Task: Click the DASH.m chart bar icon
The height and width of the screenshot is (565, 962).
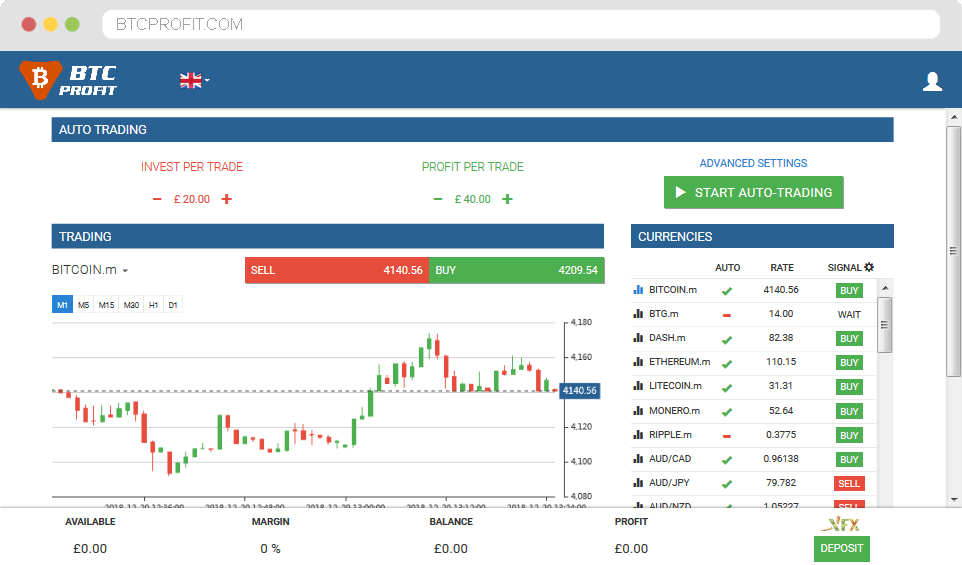Action: pos(638,338)
